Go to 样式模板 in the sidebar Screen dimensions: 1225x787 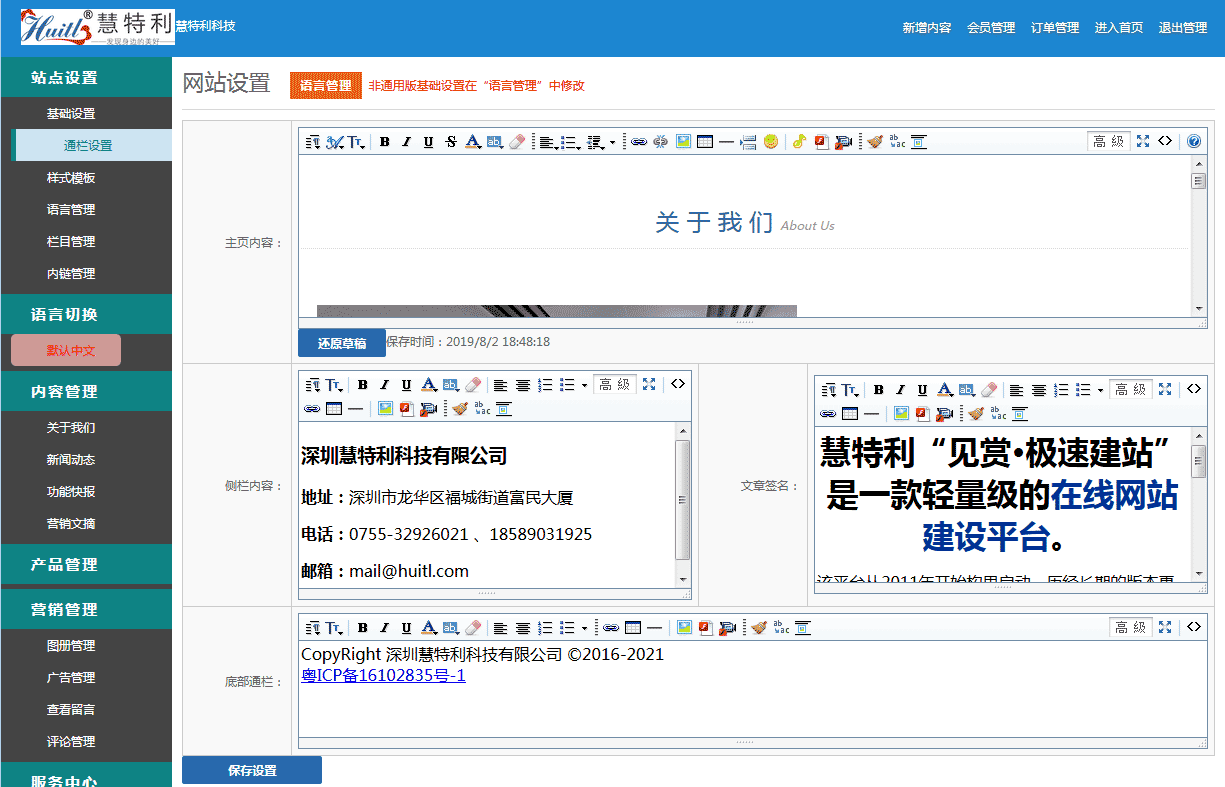pyautogui.click(x=71, y=178)
